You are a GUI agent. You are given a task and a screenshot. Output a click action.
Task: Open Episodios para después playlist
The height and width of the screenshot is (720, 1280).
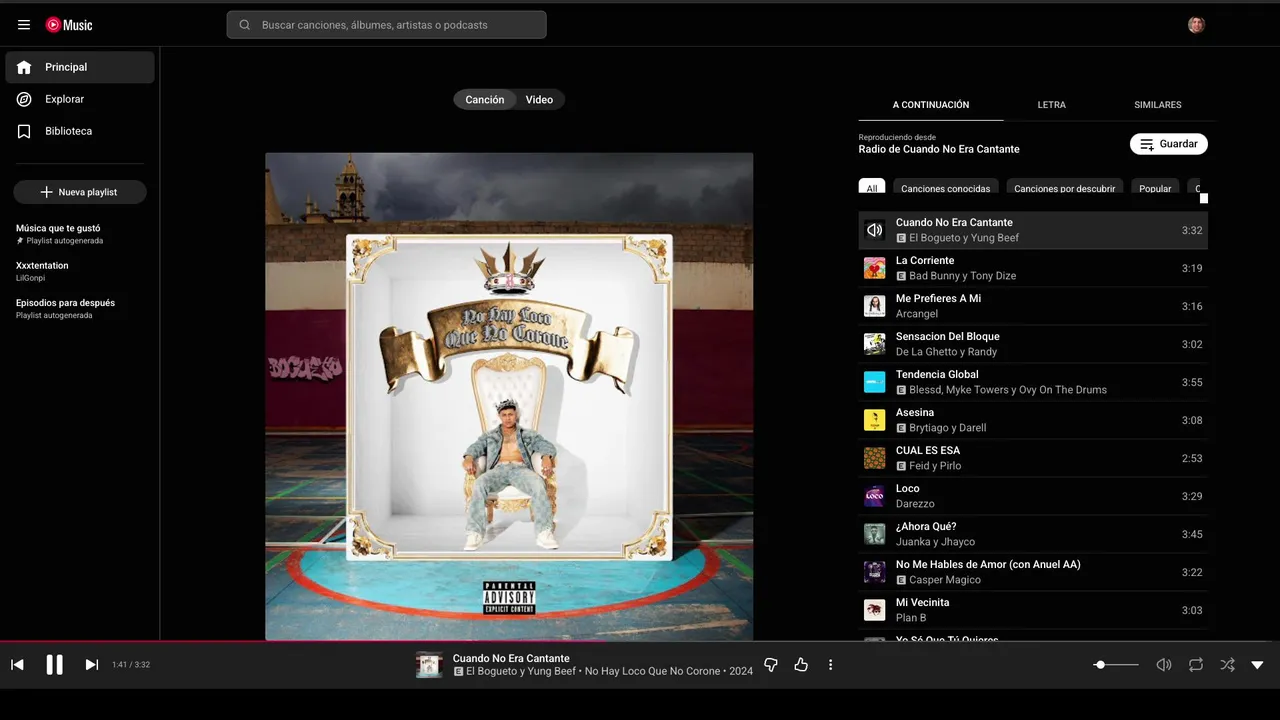coord(80,308)
